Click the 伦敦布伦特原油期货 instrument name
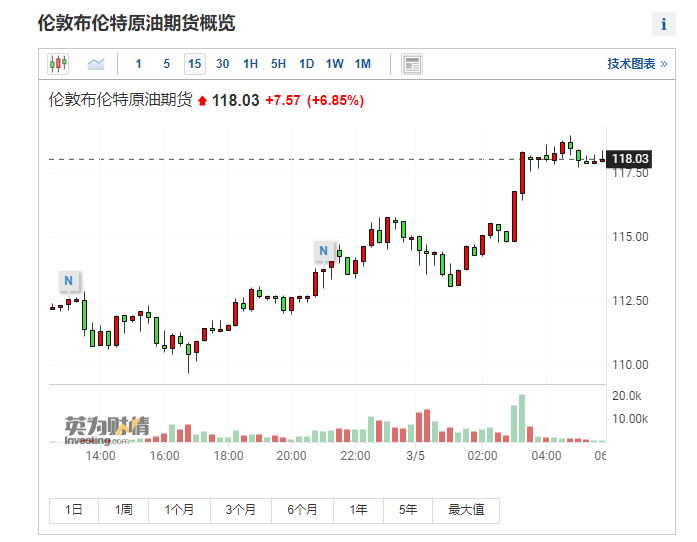The width and height of the screenshot is (697, 542). [120, 100]
